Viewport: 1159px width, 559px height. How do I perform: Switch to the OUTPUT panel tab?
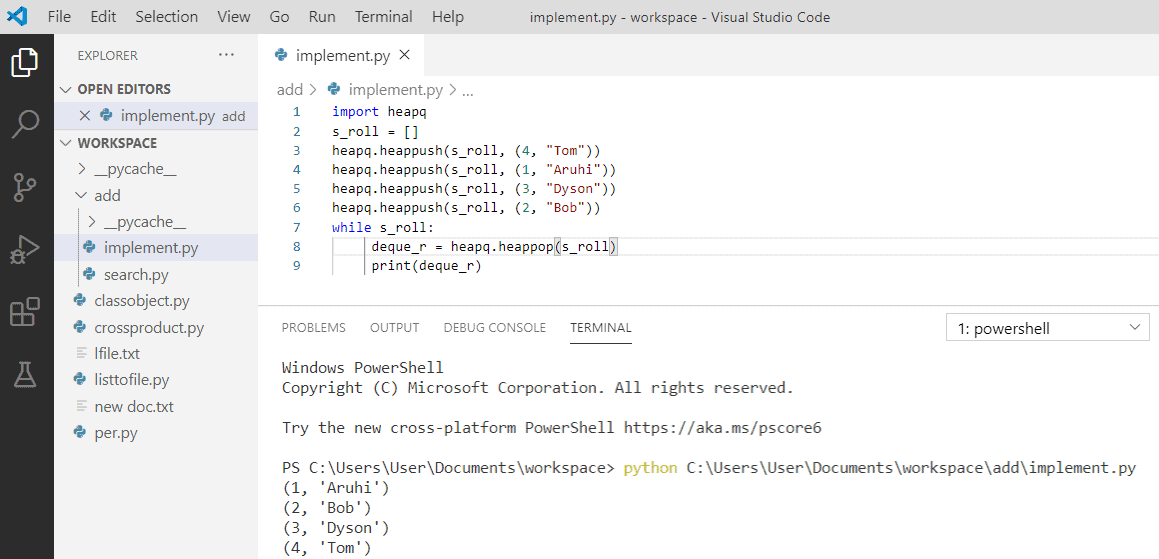395,328
